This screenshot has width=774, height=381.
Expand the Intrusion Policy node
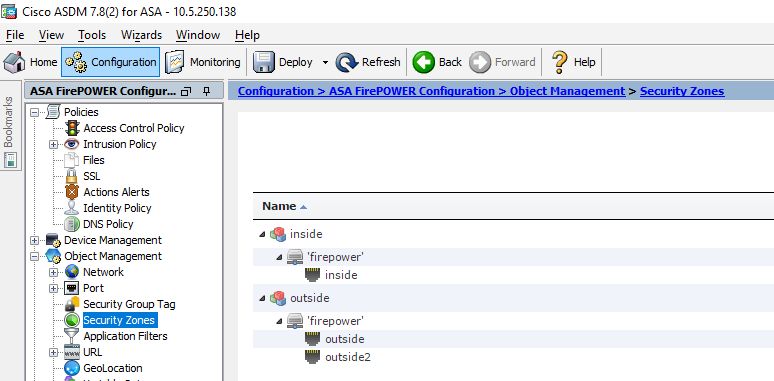[53, 145]
